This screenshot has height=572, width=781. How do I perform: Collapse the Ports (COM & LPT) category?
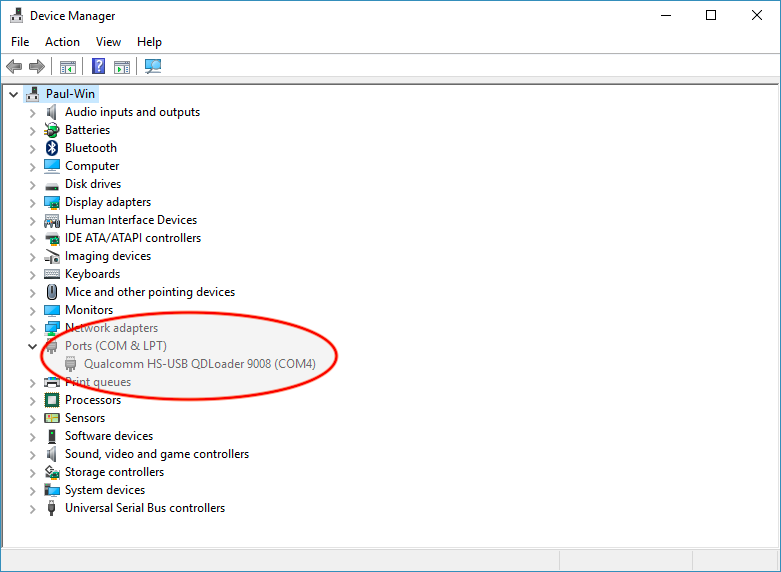click(32, 346)
